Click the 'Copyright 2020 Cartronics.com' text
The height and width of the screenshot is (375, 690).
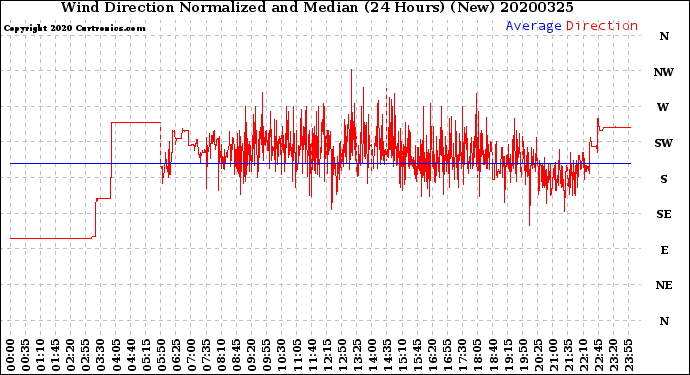(x=74, y=28)
